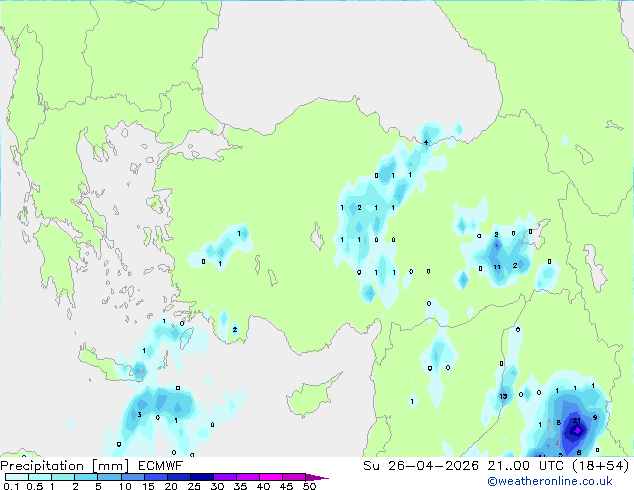This screenshot has height=490, width=634.
Task: Click the legend label '0.1'
Action: tap(11, 486)
